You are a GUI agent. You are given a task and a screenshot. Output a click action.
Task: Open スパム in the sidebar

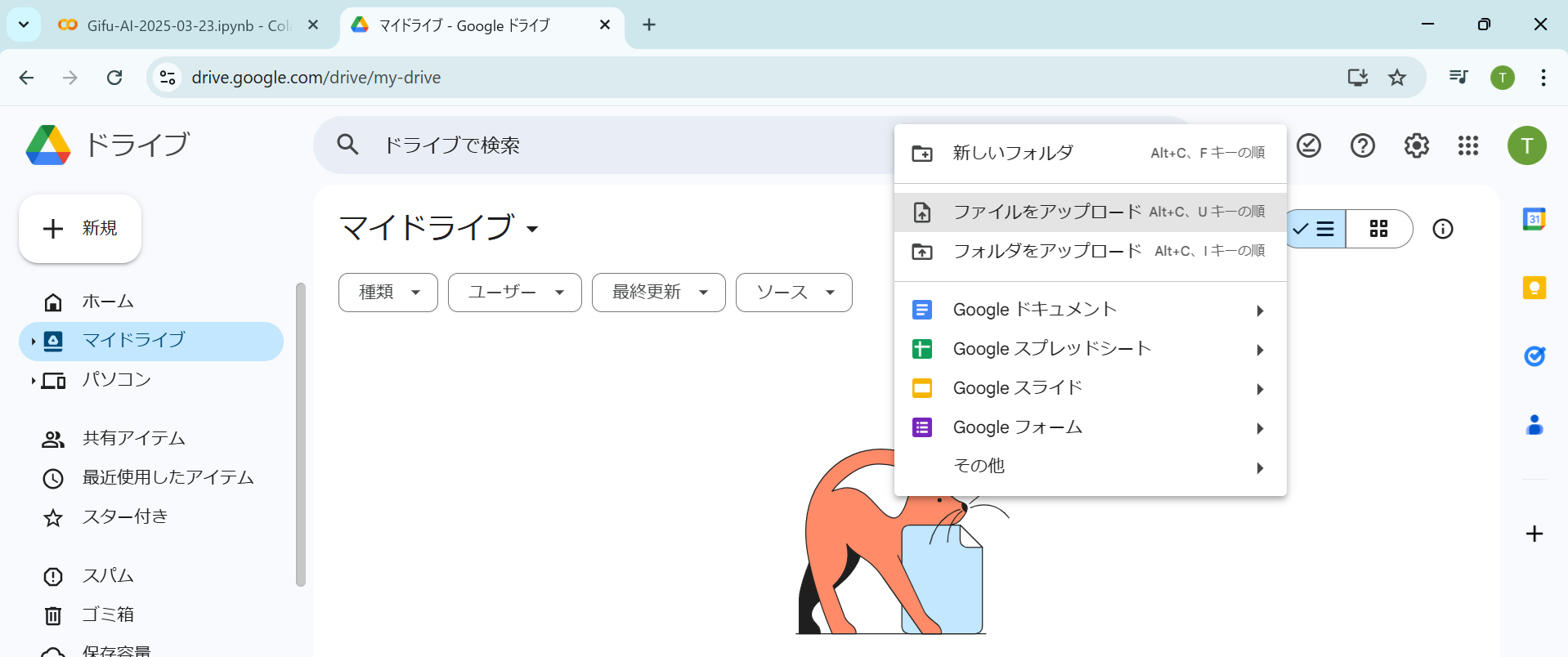point(151,577)
